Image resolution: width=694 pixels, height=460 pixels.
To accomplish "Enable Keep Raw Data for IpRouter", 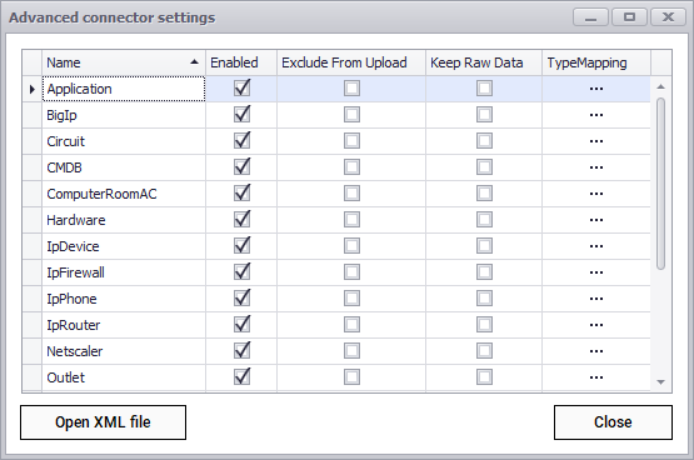I will coord(484,325).
